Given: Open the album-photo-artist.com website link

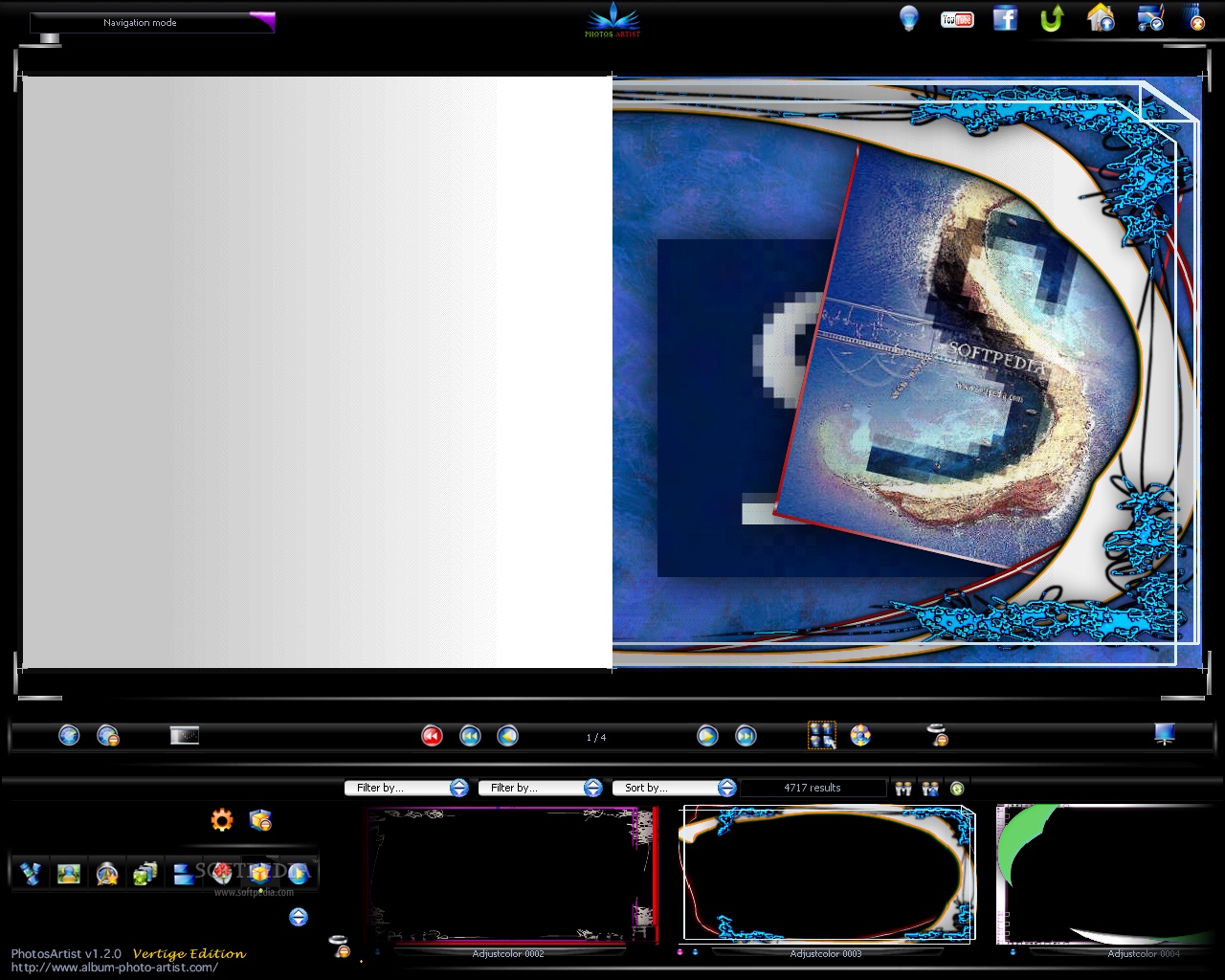Looking at the screenshot, I should click(115, 968).
